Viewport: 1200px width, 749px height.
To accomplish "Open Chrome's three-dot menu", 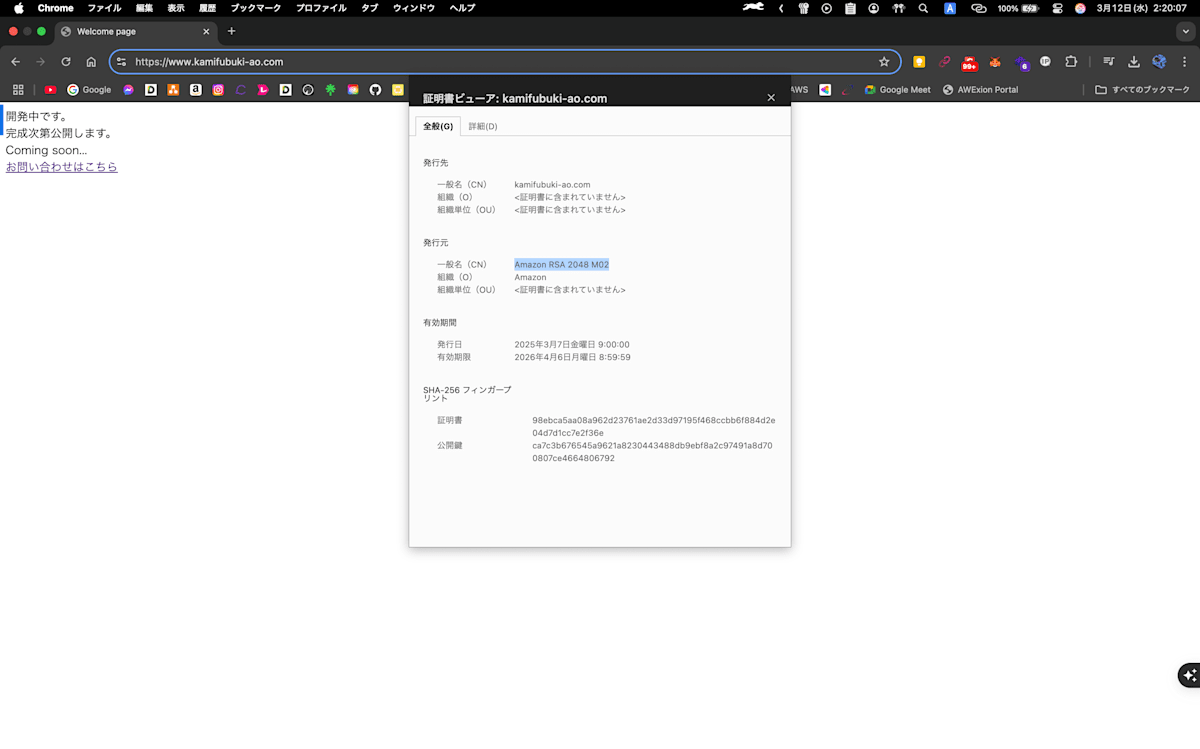I will tap(1185, 61).
